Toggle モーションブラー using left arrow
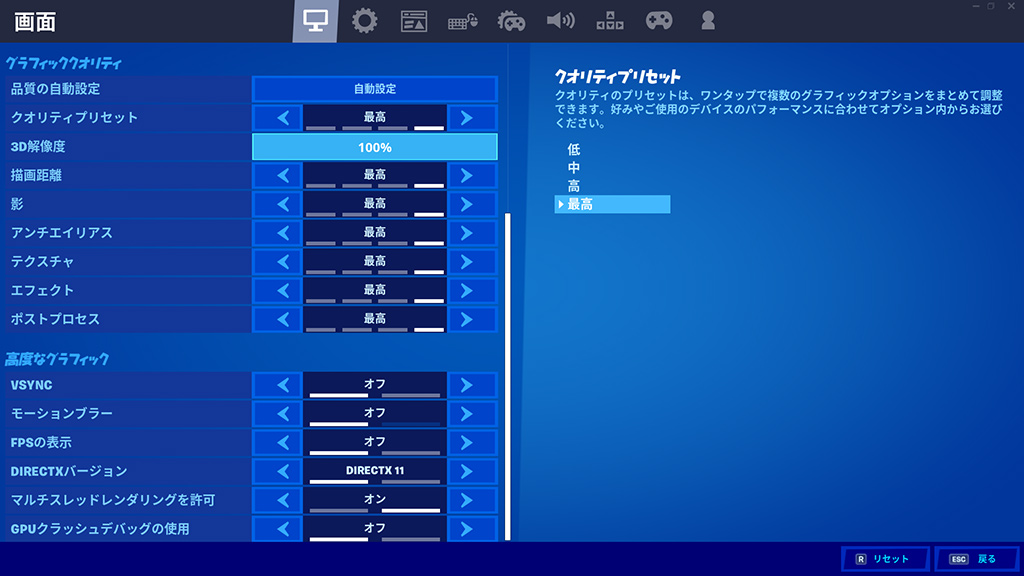The height and width of the screenshot is (576, 1024). [278, 413]
